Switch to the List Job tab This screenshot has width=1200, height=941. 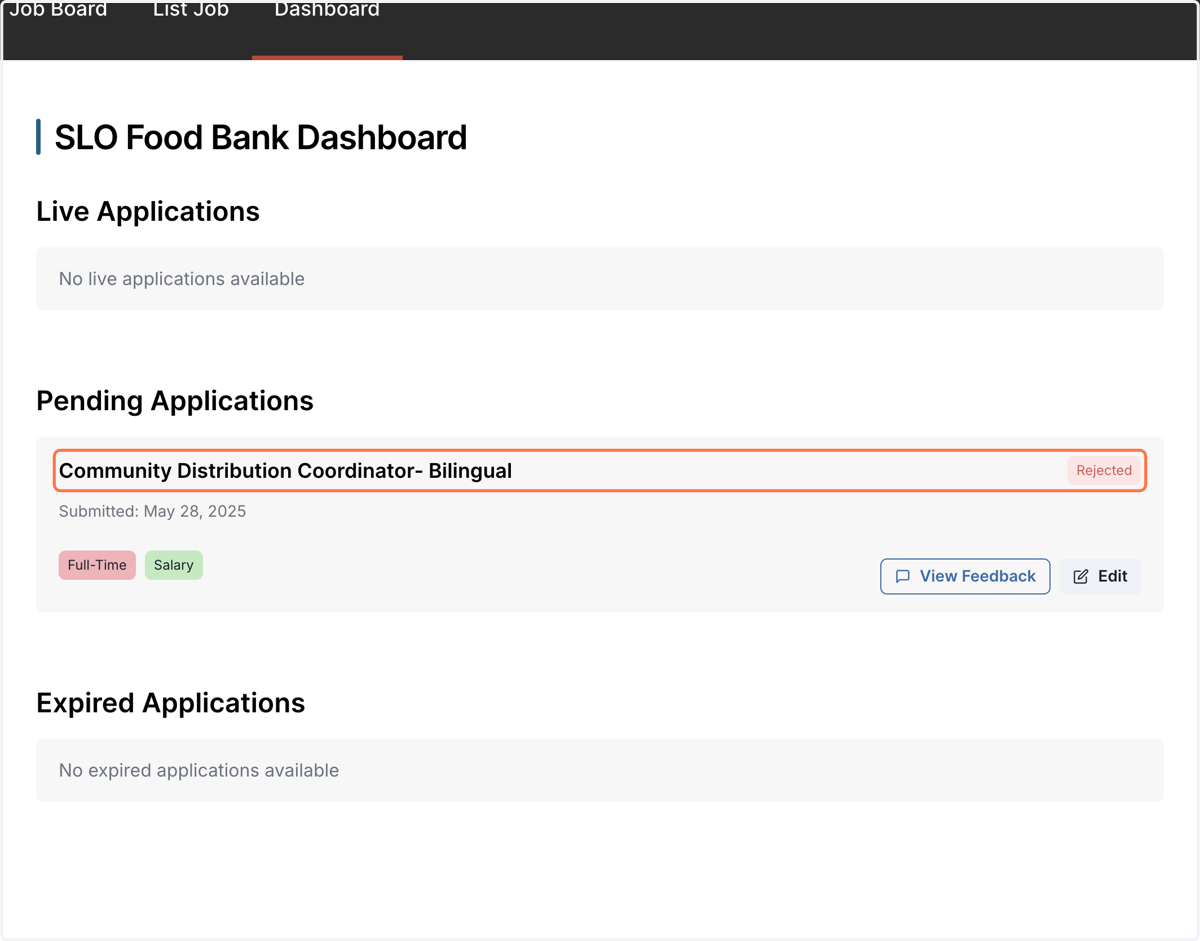tap(191, 11)
